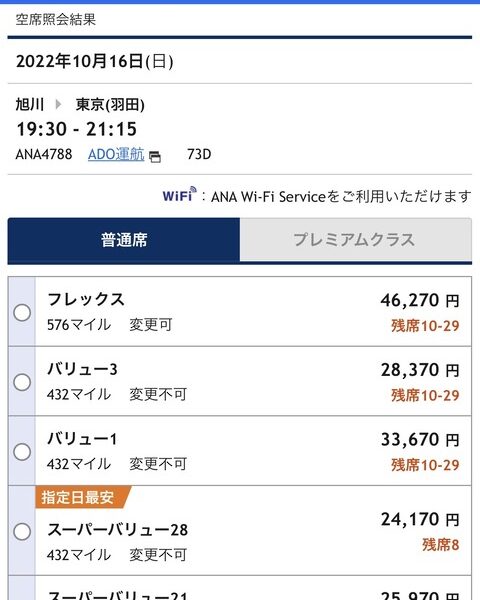The image size is (480, 600).
Task: Select the バリュー3 fare radio button
Action: [22, 382]
